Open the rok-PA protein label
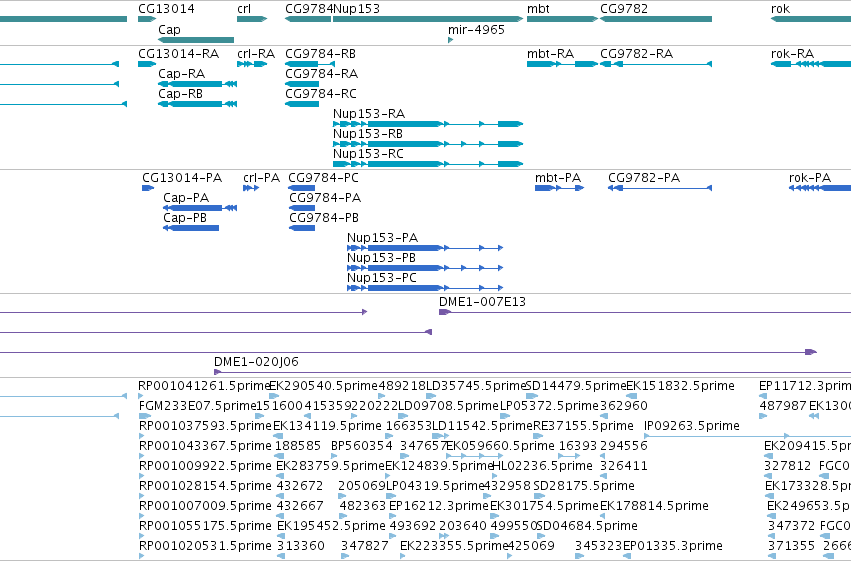Image resolution: width=851 pixels, height=561 pixels. click(810, 178)
